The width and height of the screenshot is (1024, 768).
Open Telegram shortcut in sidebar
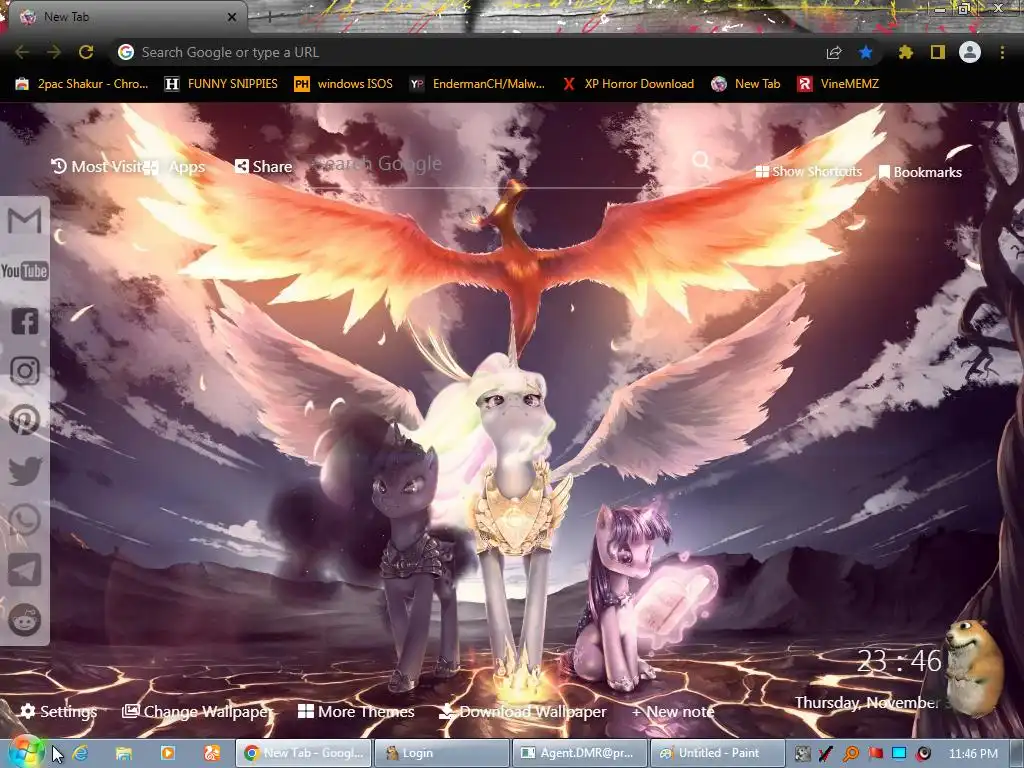click(24, 570)
